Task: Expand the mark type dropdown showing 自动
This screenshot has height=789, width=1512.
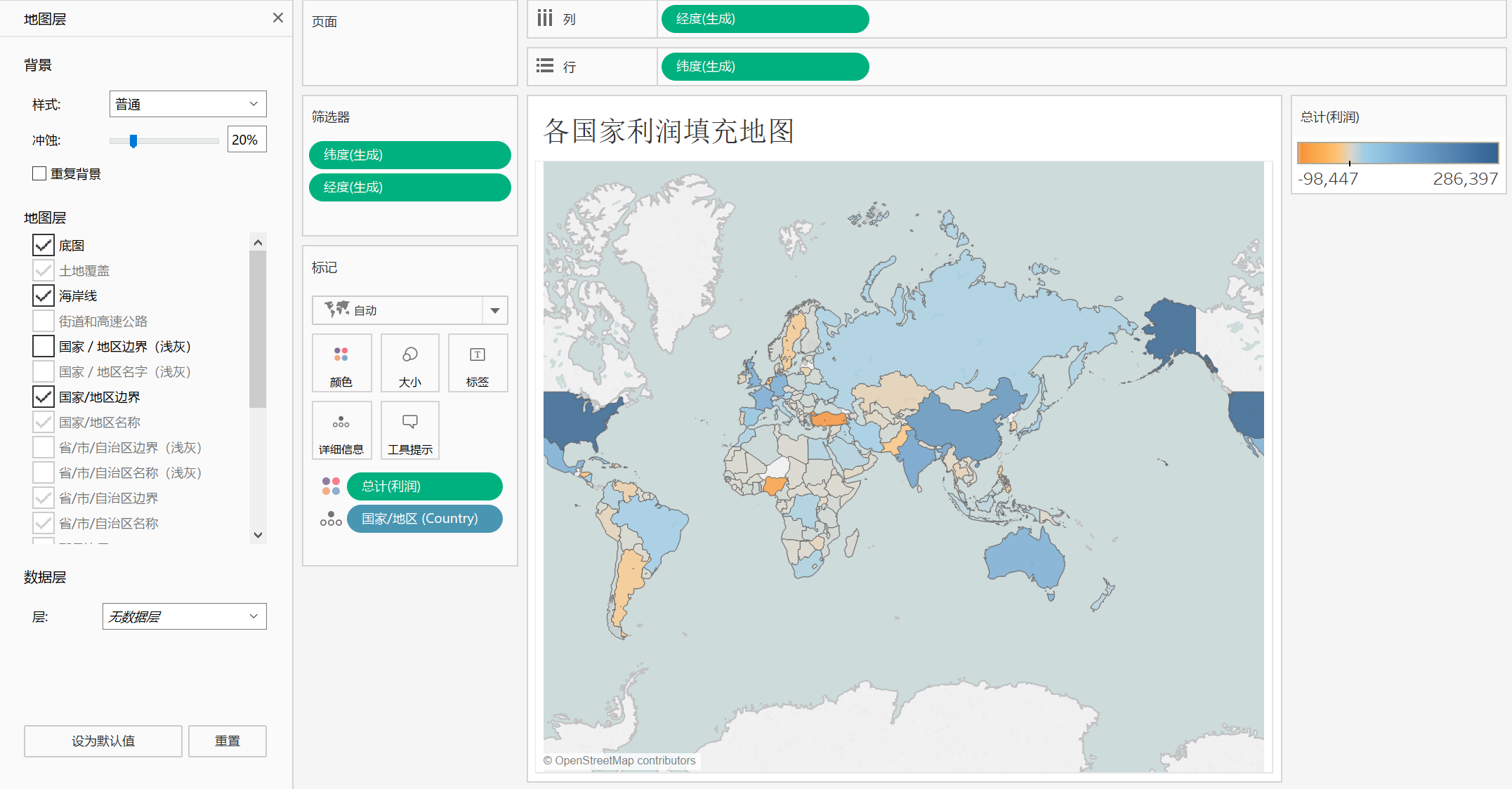Action: tap(495, 310)
